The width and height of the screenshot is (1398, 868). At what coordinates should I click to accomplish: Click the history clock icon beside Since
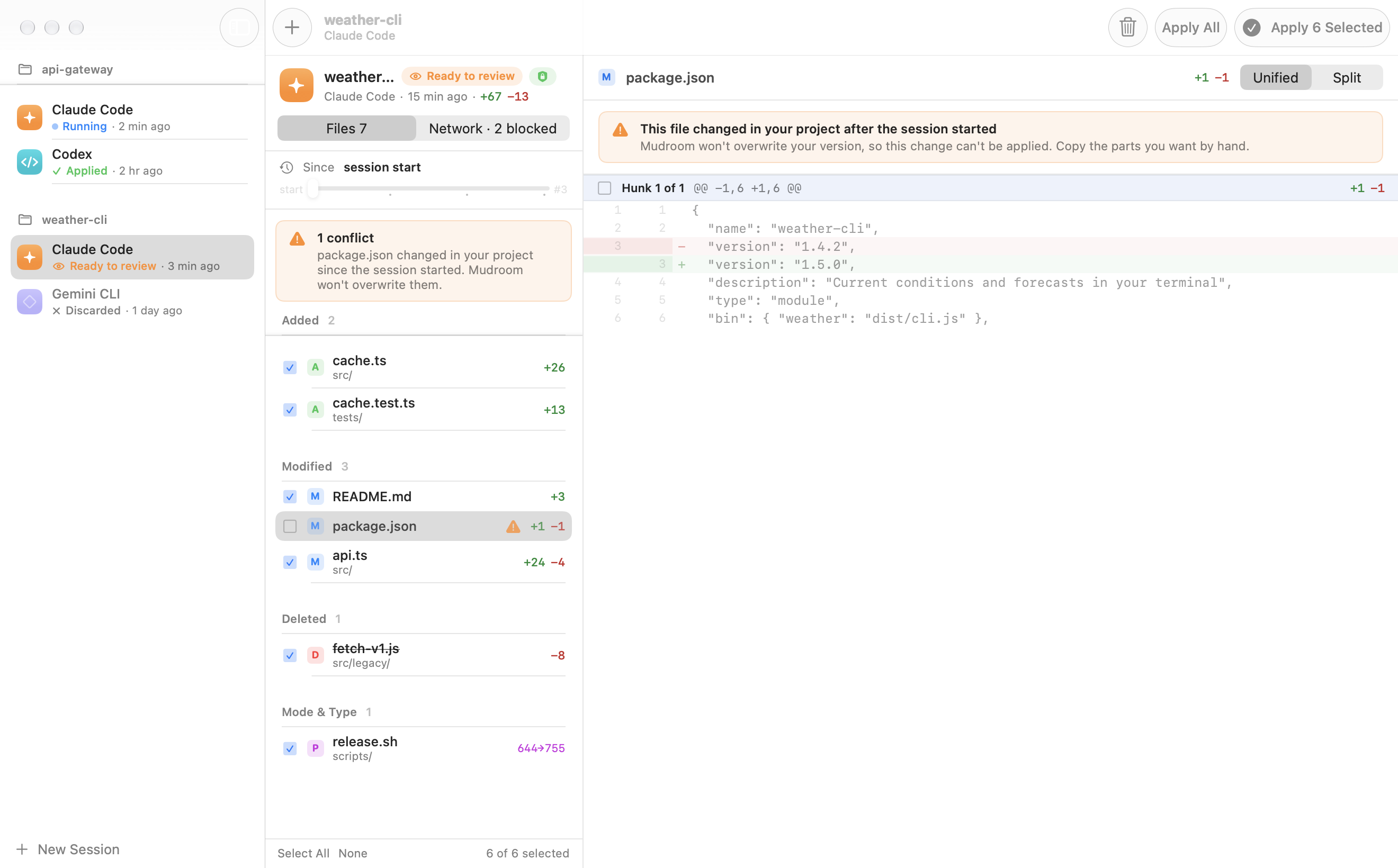pos(286,167)
